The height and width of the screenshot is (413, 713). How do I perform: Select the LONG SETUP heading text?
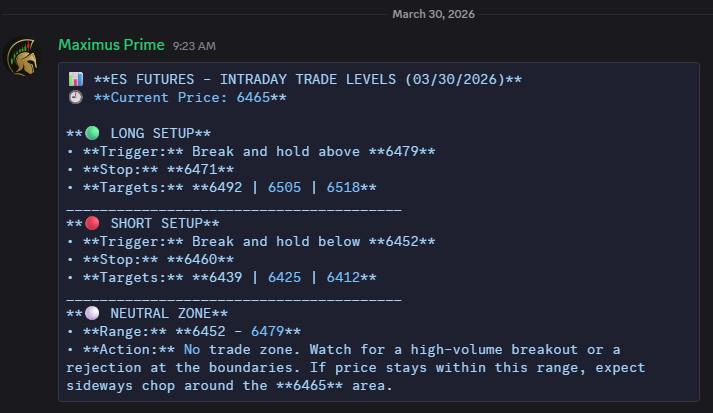point(152,133)
